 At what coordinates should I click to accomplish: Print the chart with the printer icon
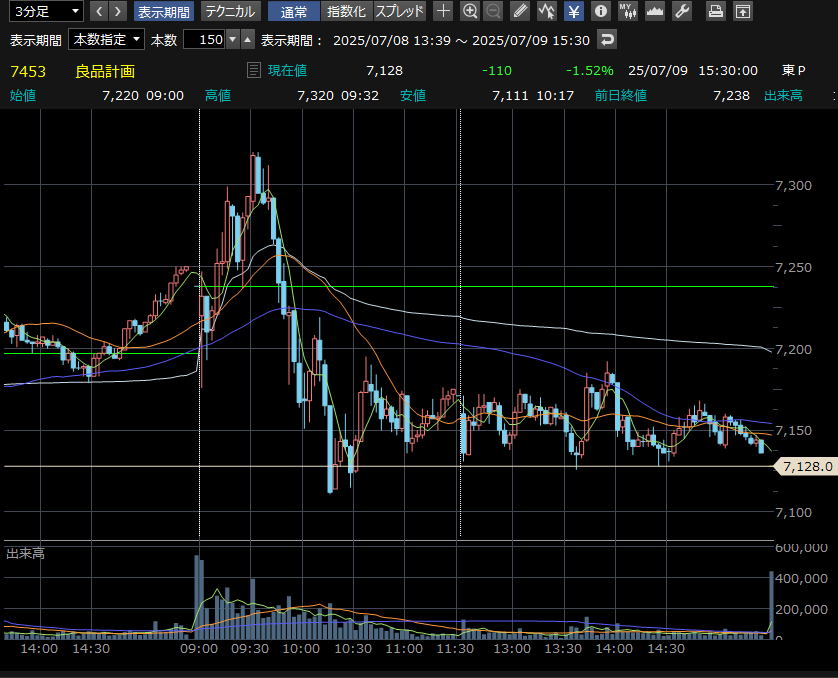[x=716, y=12]
